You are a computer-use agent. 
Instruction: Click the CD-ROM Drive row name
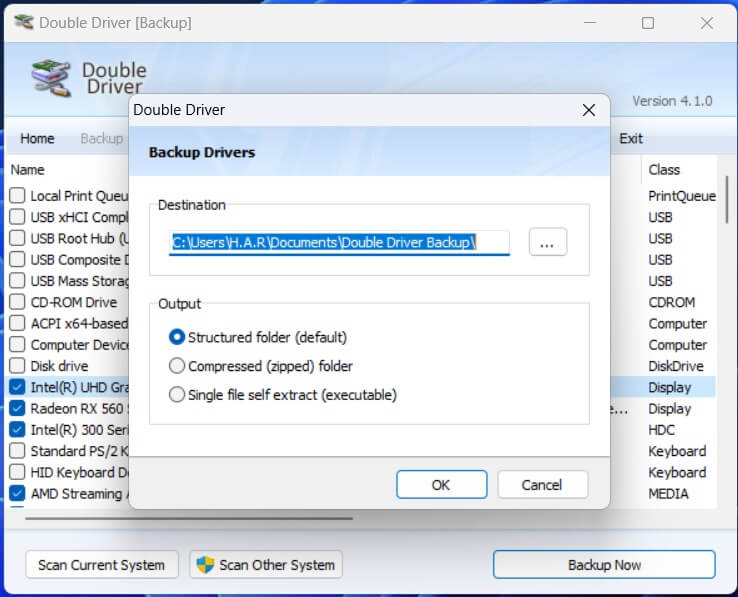(x=74, y=302)
